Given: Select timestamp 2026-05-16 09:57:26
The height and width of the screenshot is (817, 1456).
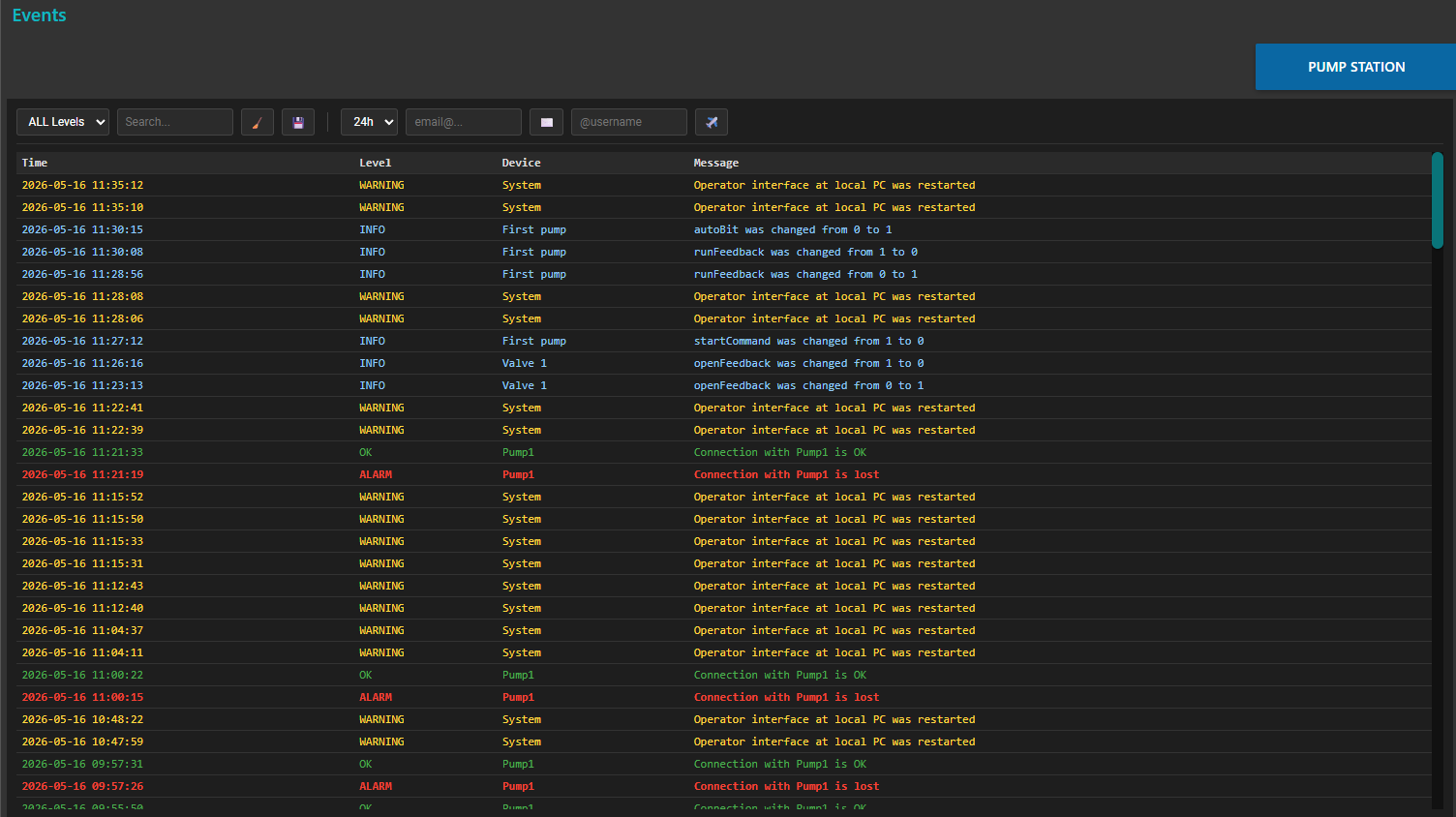Looking at the screenshot, I should coord(82,786).
